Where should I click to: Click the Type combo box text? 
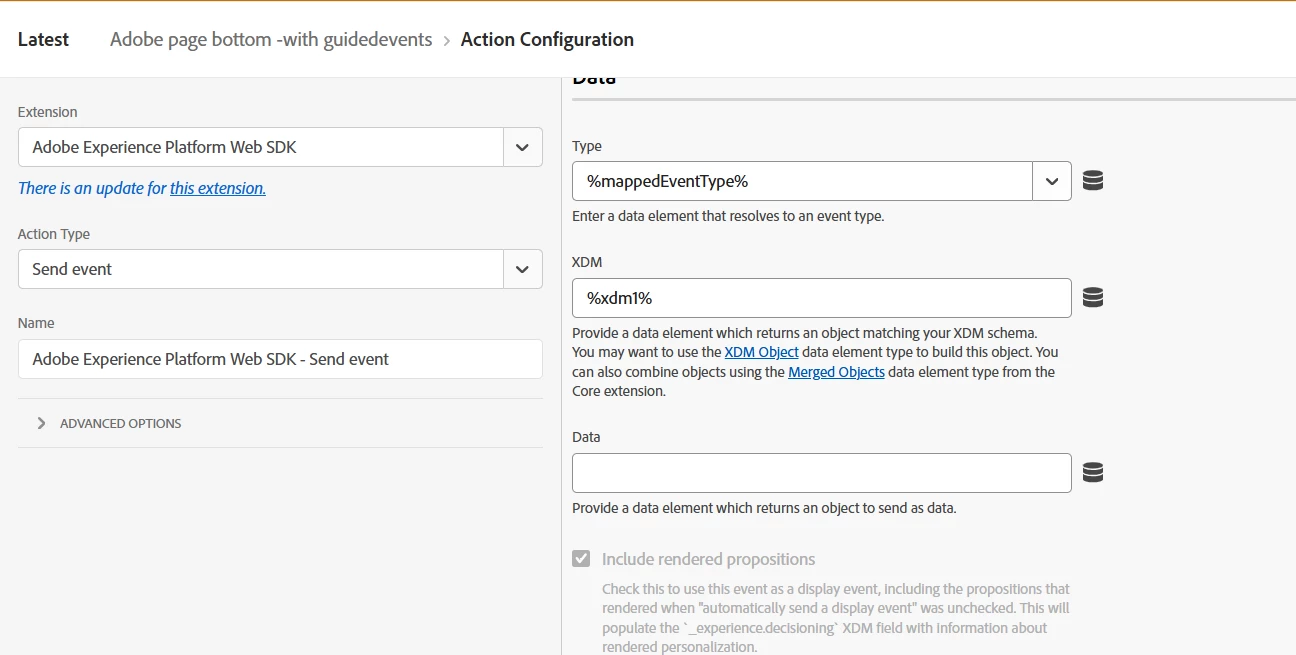[802, 181]
